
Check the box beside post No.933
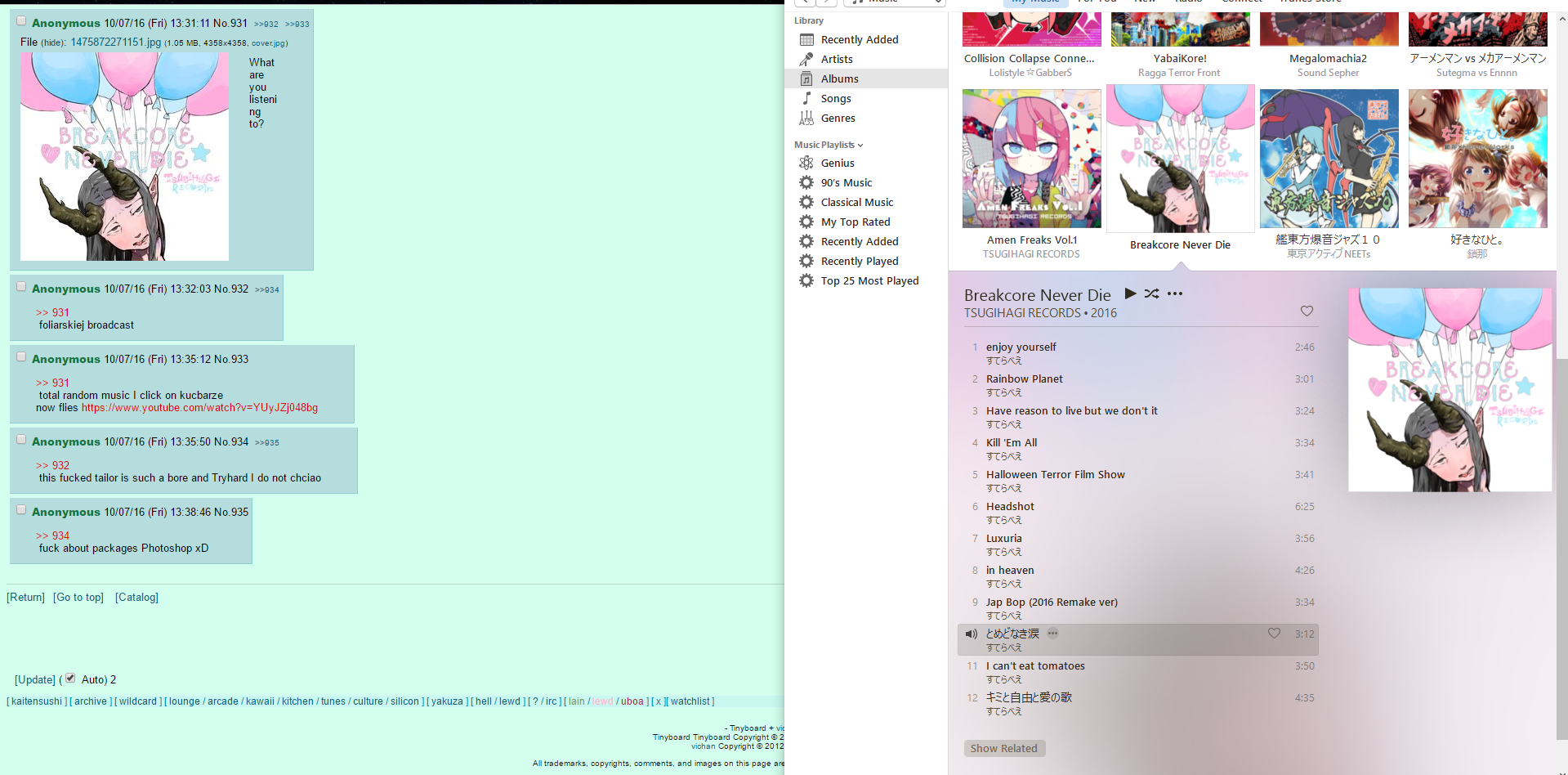pyautogui.click(x=21, y=357)
